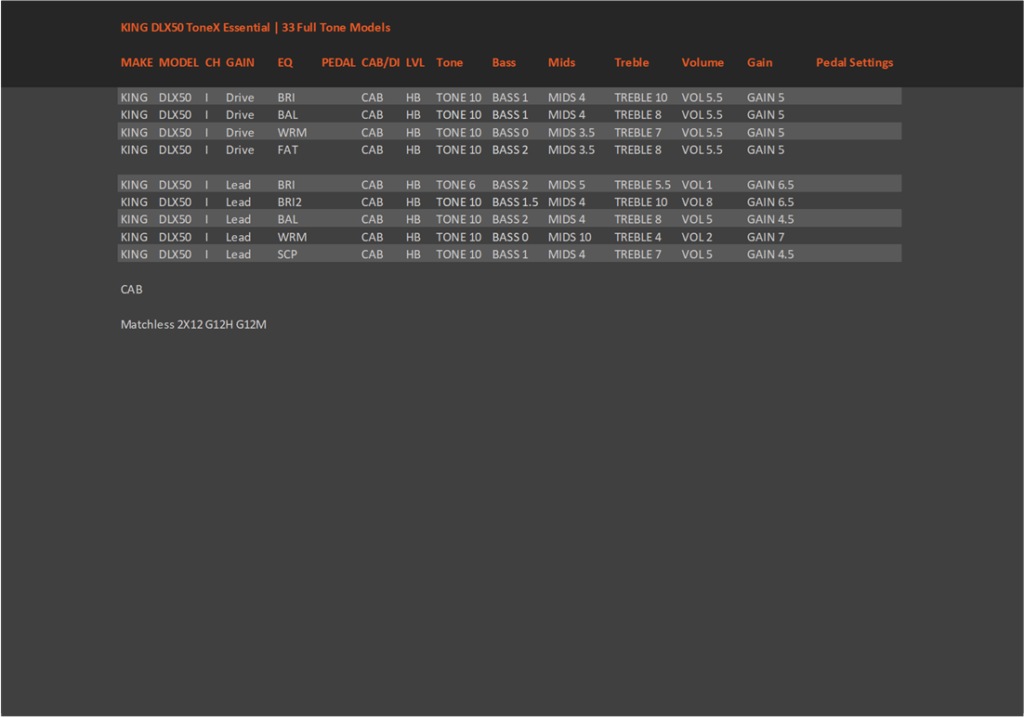This screenshot has height=717, width=1024.
Task: Select TREBLE 4 in the Lead WRM row
Action: [637, 237]
